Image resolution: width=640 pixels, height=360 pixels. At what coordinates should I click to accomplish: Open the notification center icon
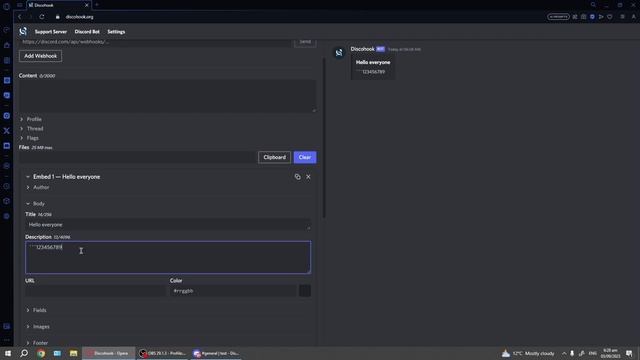[x=629, y=353]
